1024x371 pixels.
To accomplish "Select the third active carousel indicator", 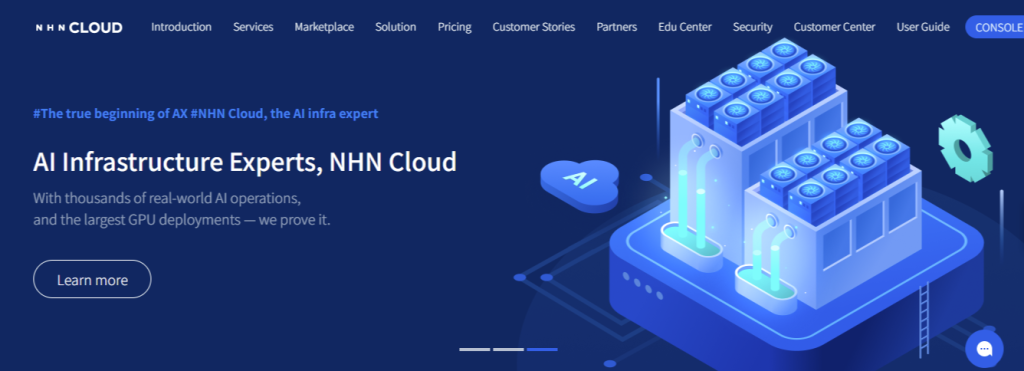I will coord(542,349).
